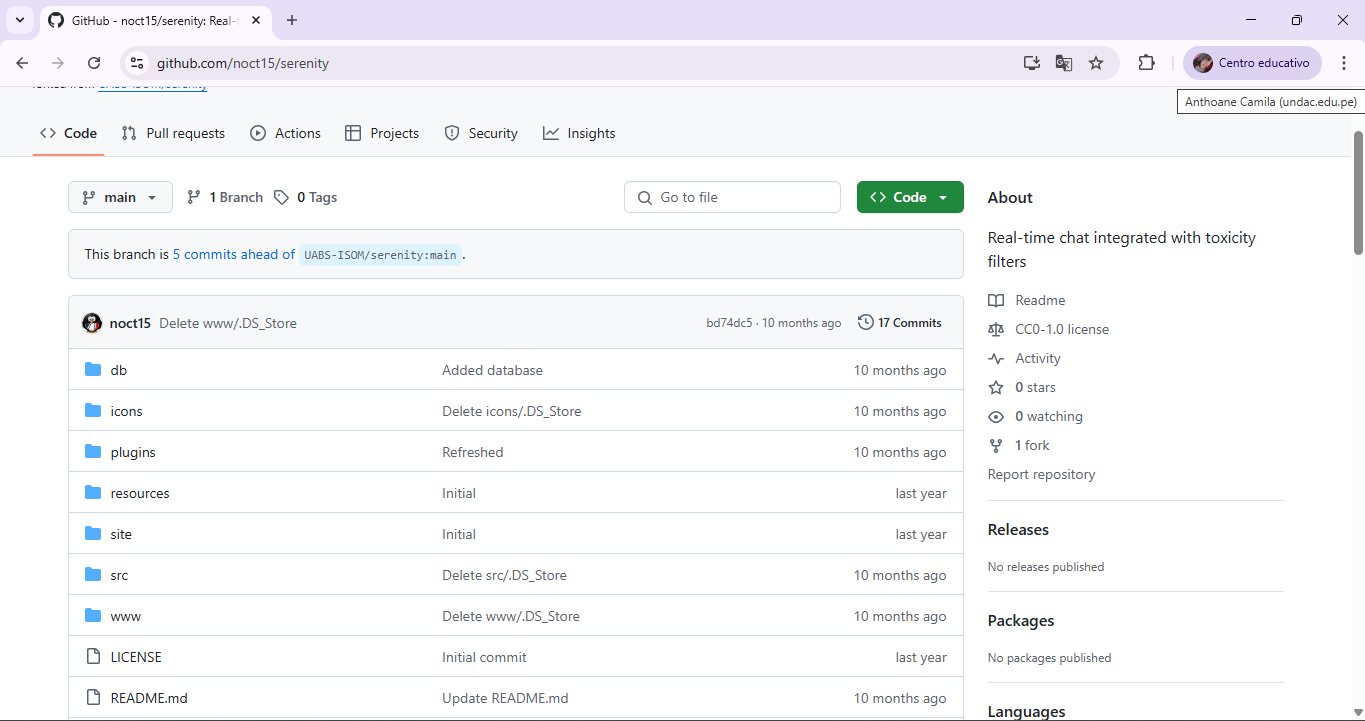Click the Refreshed commit message

point(473,452)
